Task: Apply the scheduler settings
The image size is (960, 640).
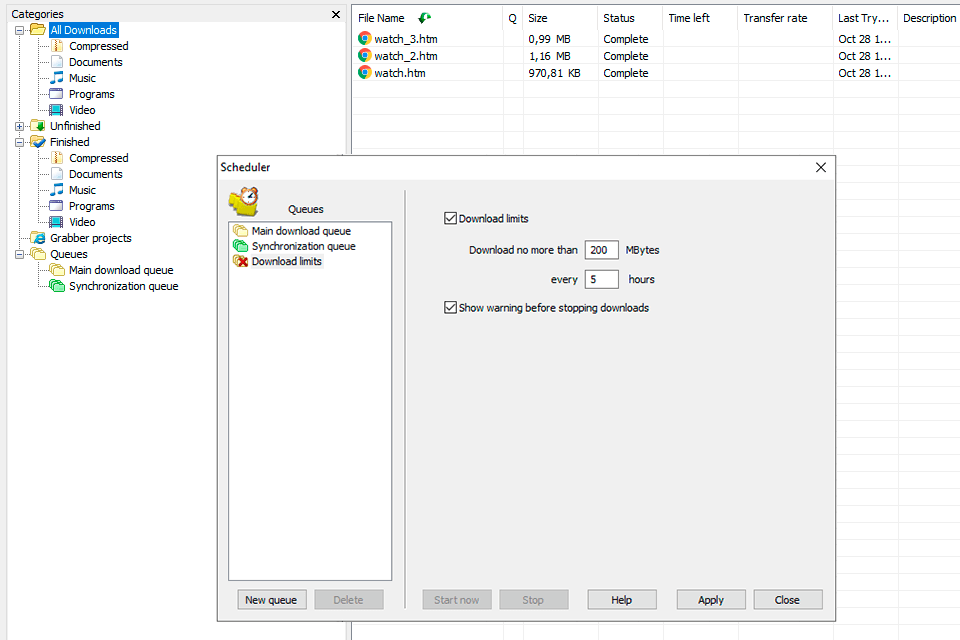Action: (x=710, y=599)
